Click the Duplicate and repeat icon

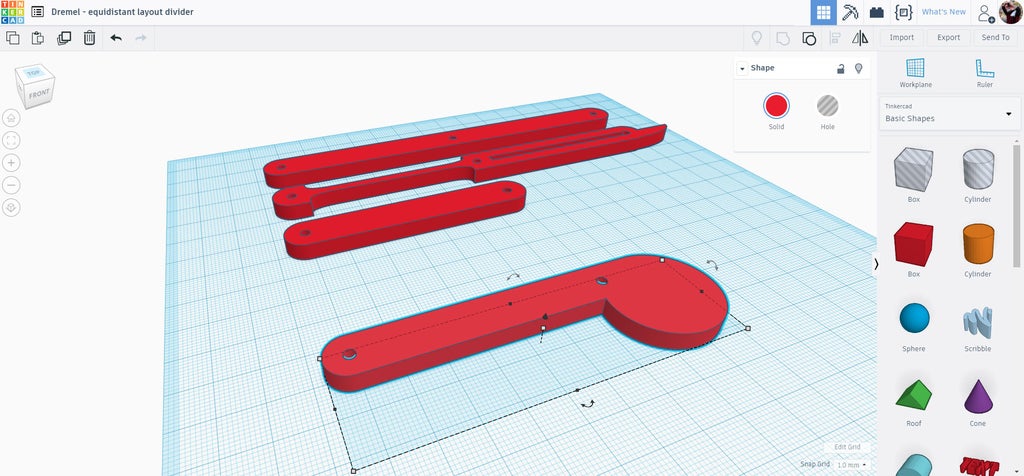(x=64, y=38)
